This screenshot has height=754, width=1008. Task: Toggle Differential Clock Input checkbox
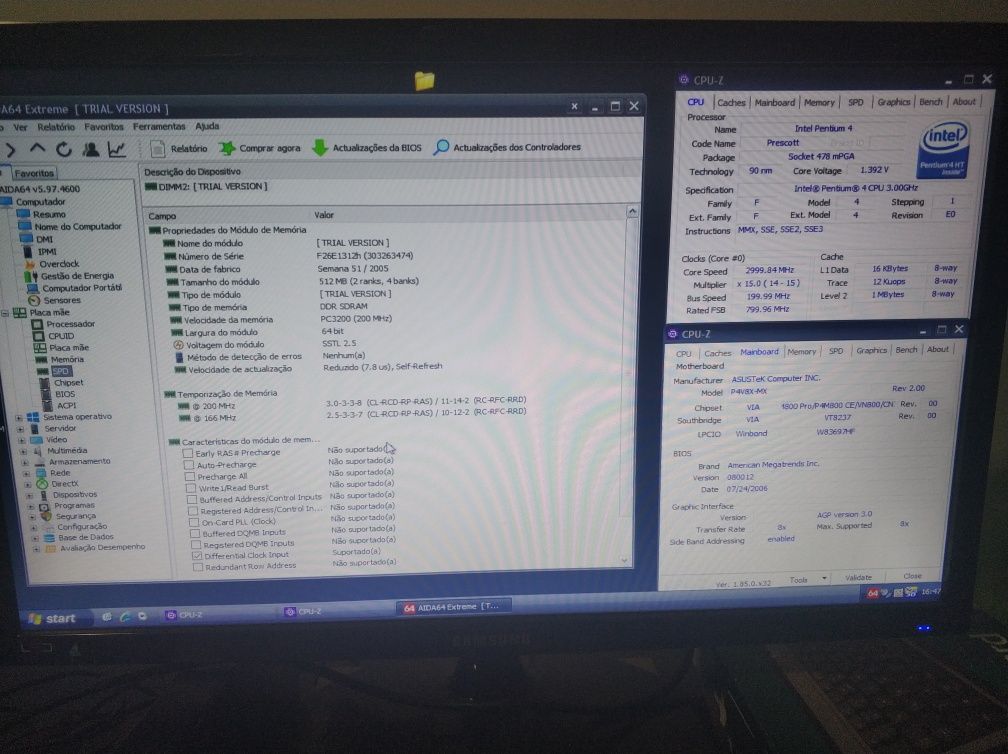[197, 555]
